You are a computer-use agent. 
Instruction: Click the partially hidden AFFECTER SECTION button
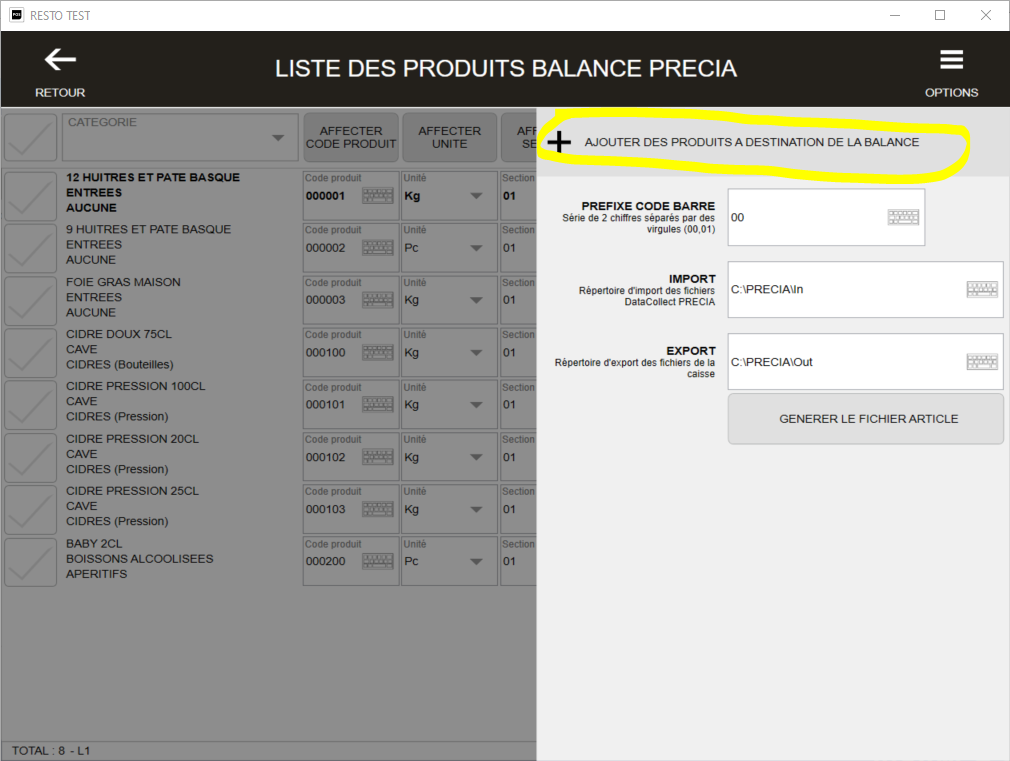[x=519, y=137]
